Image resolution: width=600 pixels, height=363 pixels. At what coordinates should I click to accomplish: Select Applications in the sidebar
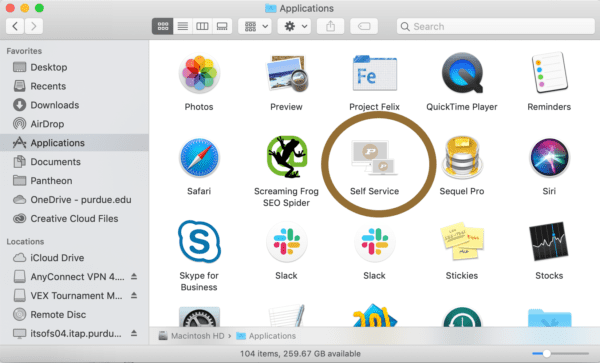[75, 143]
